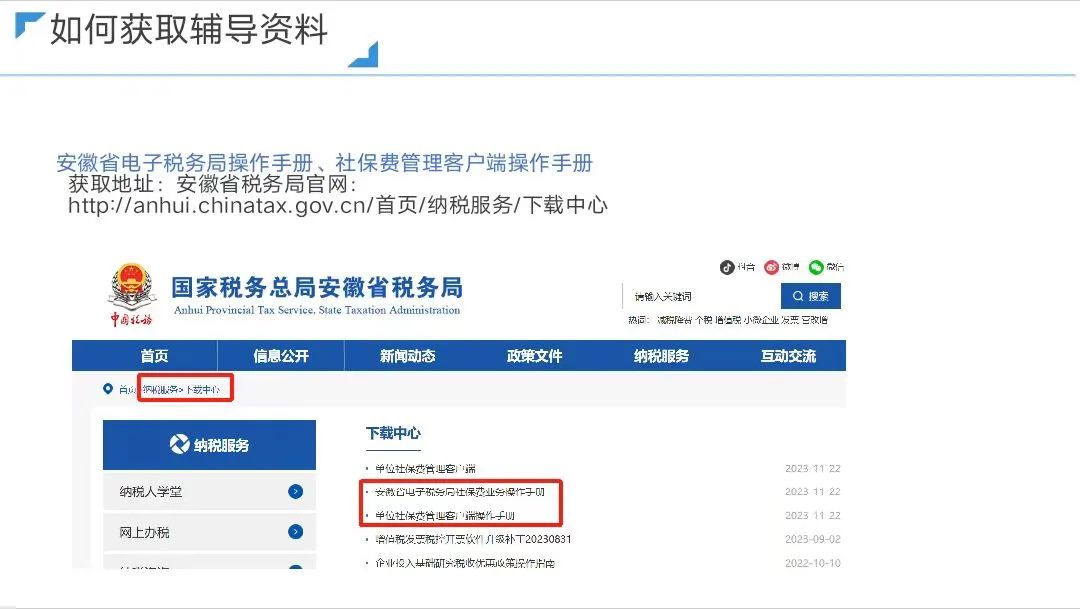The height and width of the screenshot is (609, 1080).
Task: Click the Anhui tax bureau emblem logo
Action: tap(132, 294)
